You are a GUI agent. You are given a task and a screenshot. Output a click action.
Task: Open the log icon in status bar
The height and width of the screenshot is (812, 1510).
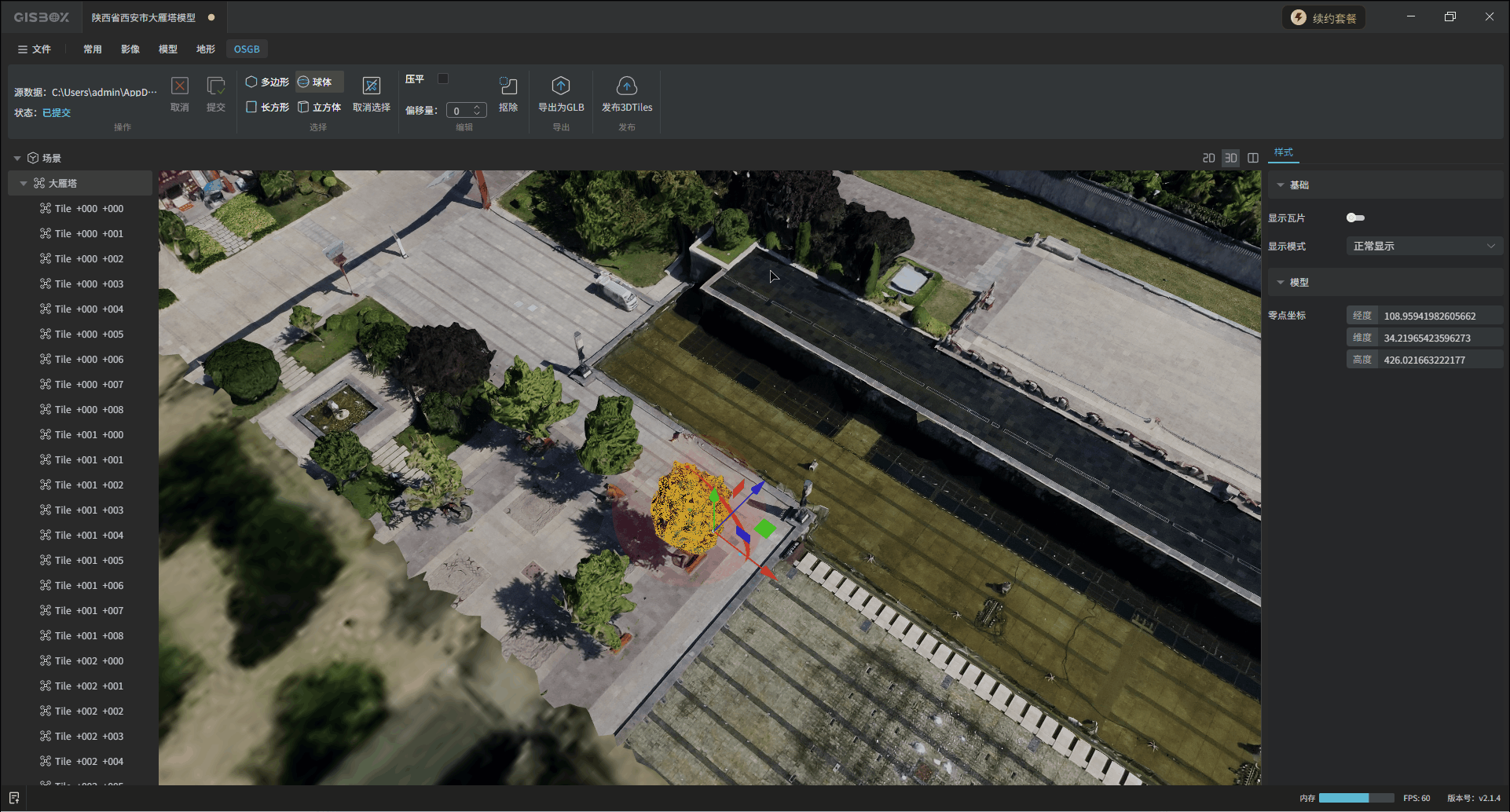coord(13,798)
